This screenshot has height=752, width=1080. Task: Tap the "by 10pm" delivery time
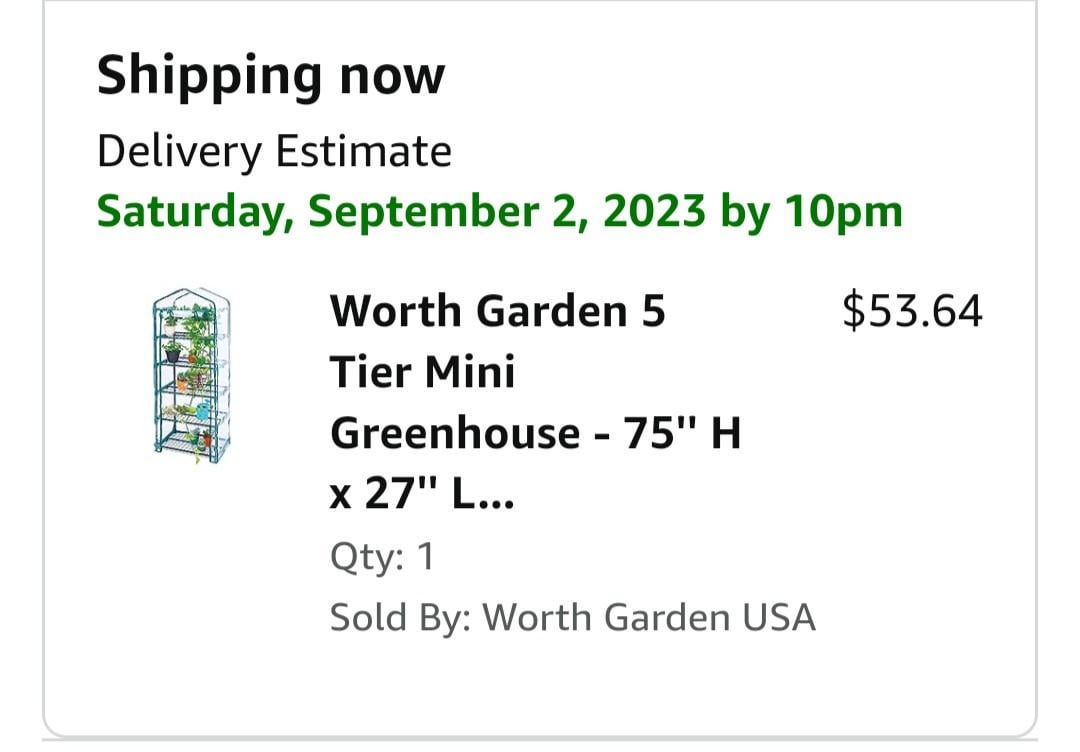(811, 212)
